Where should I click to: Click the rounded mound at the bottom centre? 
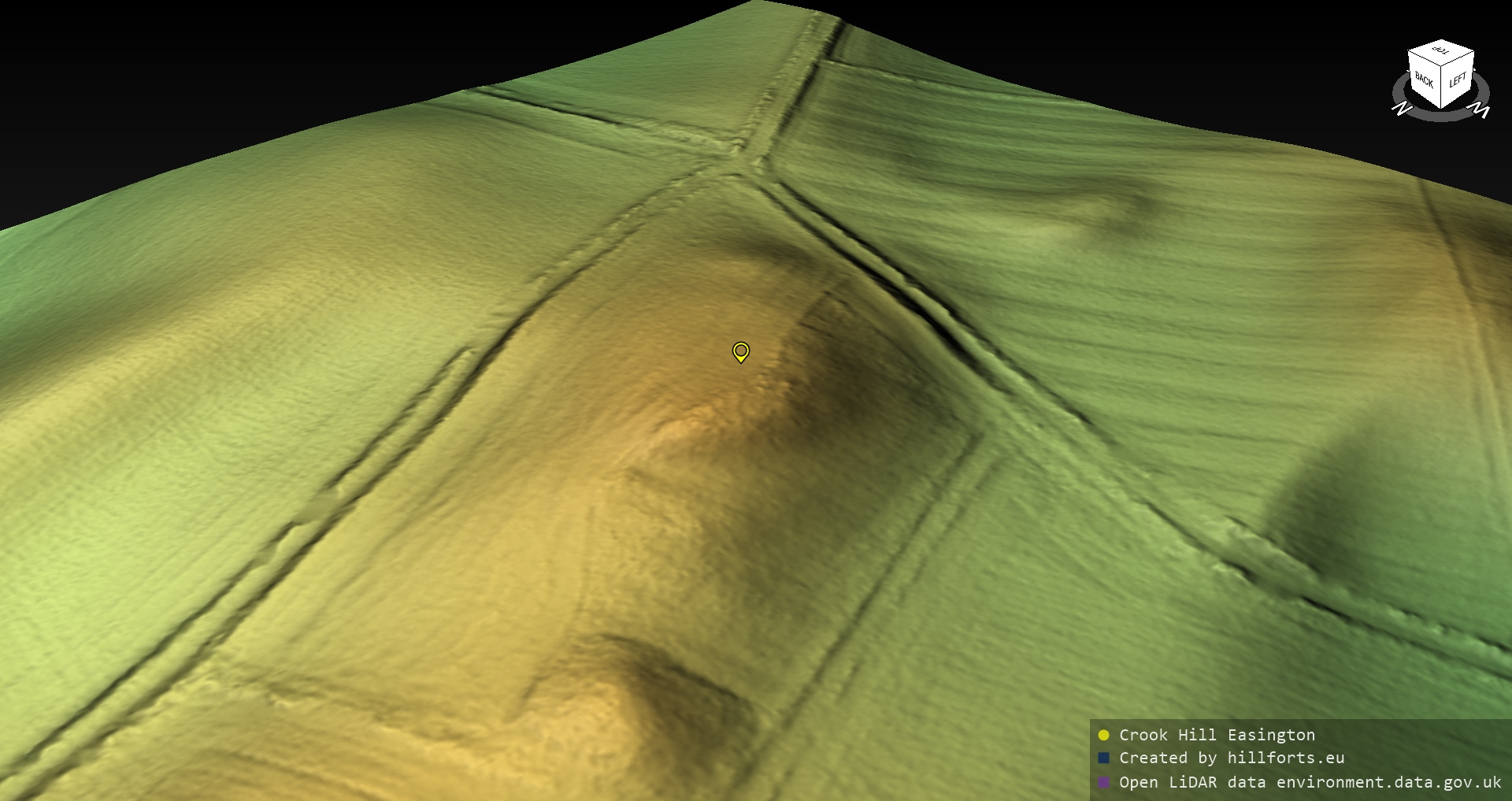coord(622,709)
